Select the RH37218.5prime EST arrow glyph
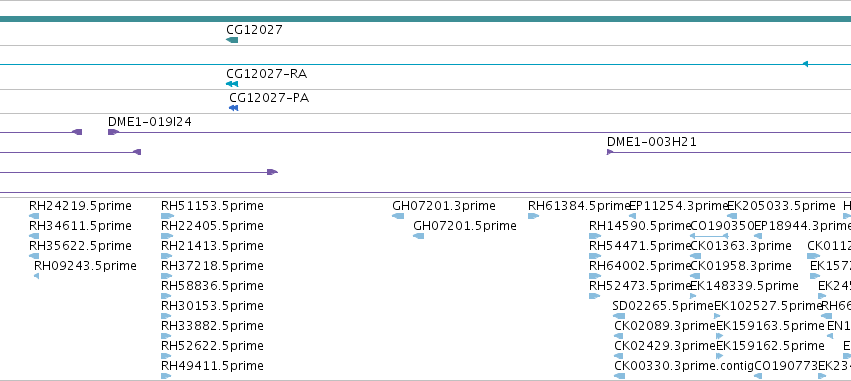The width and height of the screenshot is (851, 381). coord(167,276)
